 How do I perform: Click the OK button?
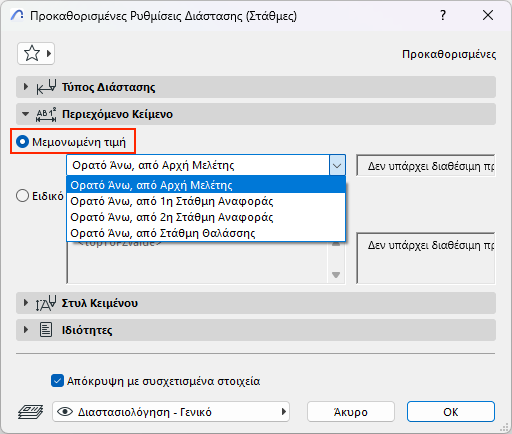451,412
